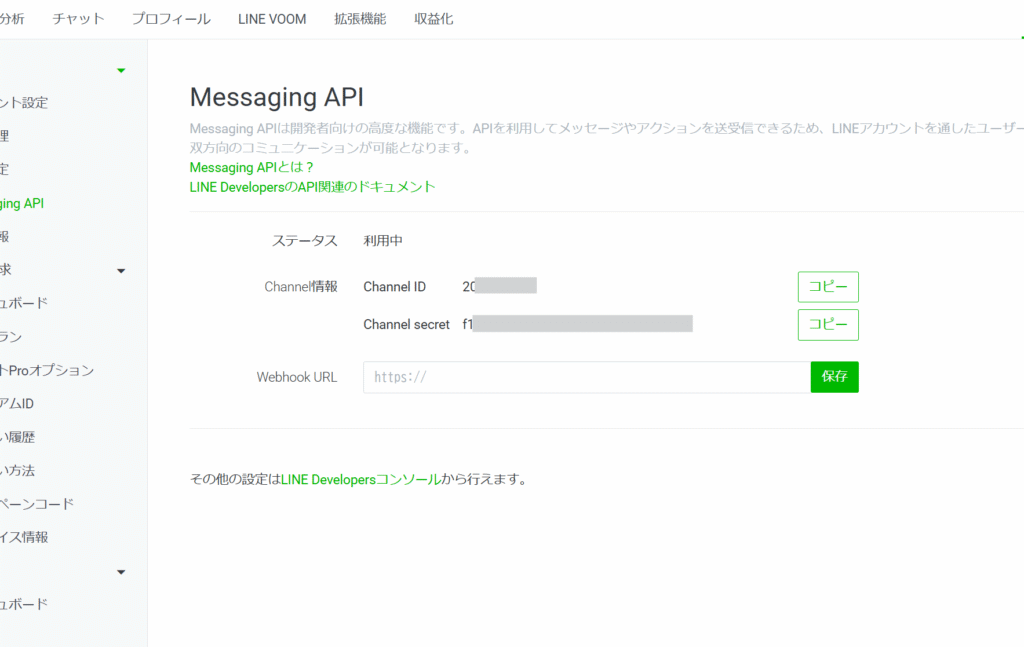Focus the Webhook URL input field
This screenshot has width=1024, height=647.
pyautogui.click(x=587, y=377)
